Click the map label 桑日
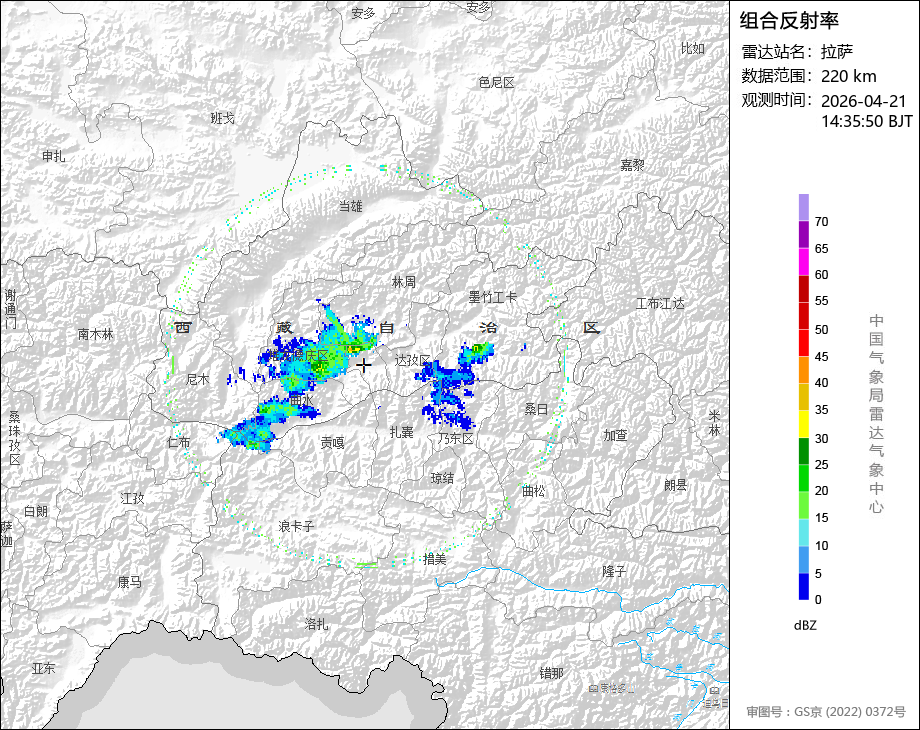The image size is (920, 730). pos(536,409)
